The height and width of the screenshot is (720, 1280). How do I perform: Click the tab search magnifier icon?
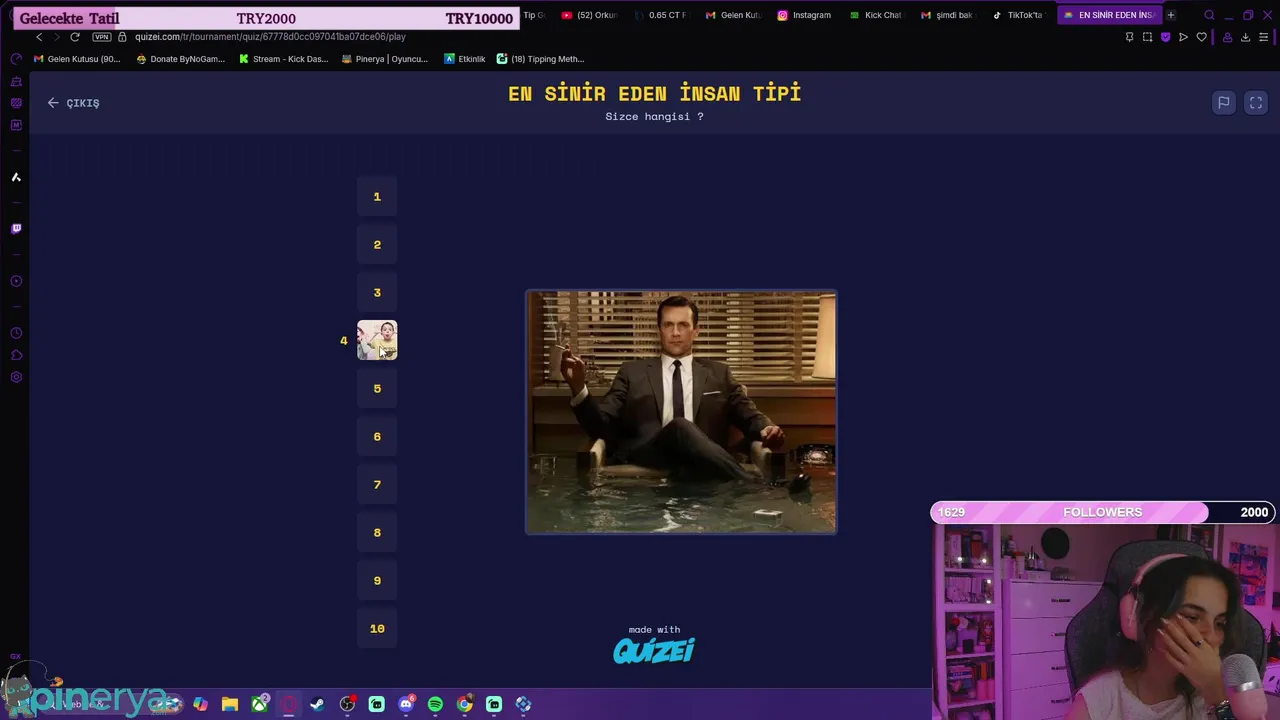tap(1209, 15)
